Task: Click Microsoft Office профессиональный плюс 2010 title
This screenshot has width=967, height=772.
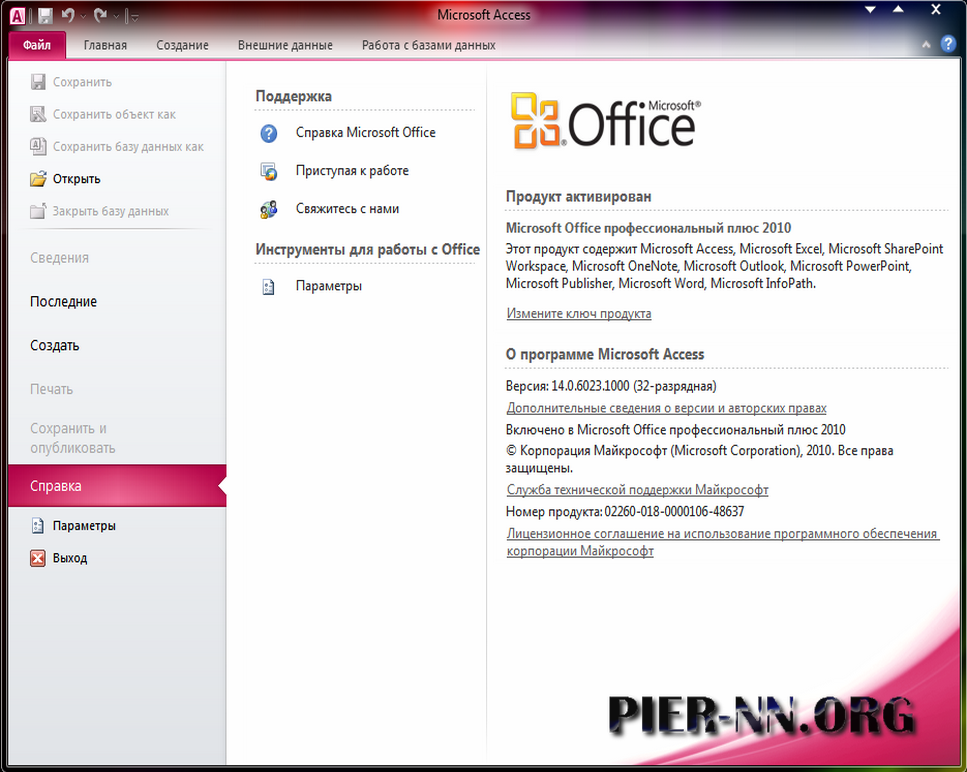Action: coord(648,228)
